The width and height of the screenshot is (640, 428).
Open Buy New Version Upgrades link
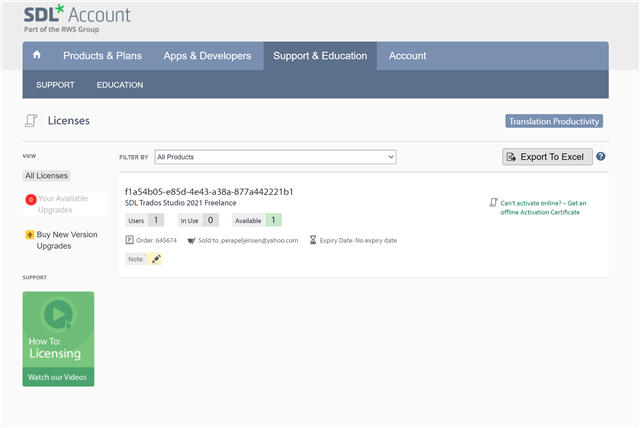coord(67,240)
